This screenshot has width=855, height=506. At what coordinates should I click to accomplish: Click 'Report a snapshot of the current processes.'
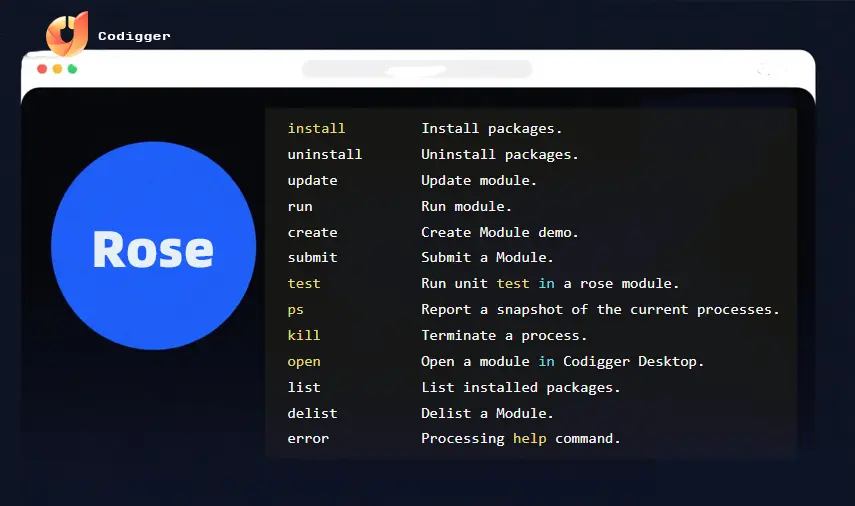[x=600, y=310]
